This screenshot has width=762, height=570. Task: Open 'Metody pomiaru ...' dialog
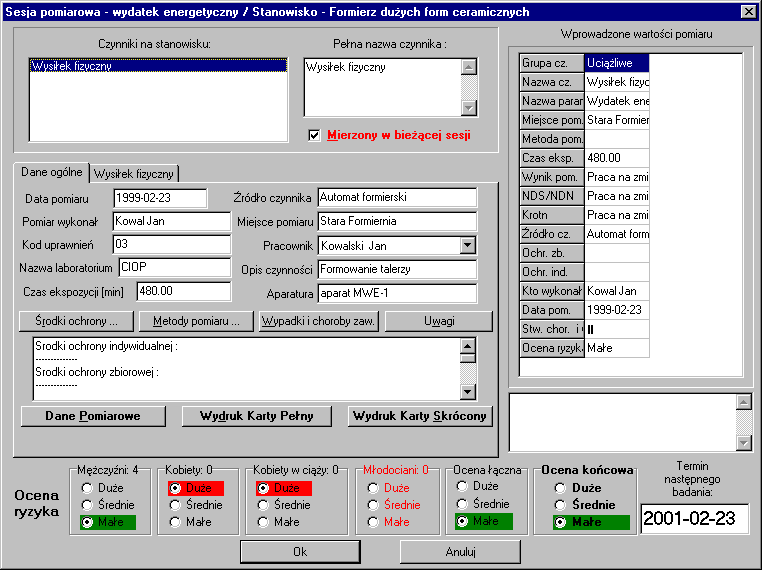tap(196, 322)
